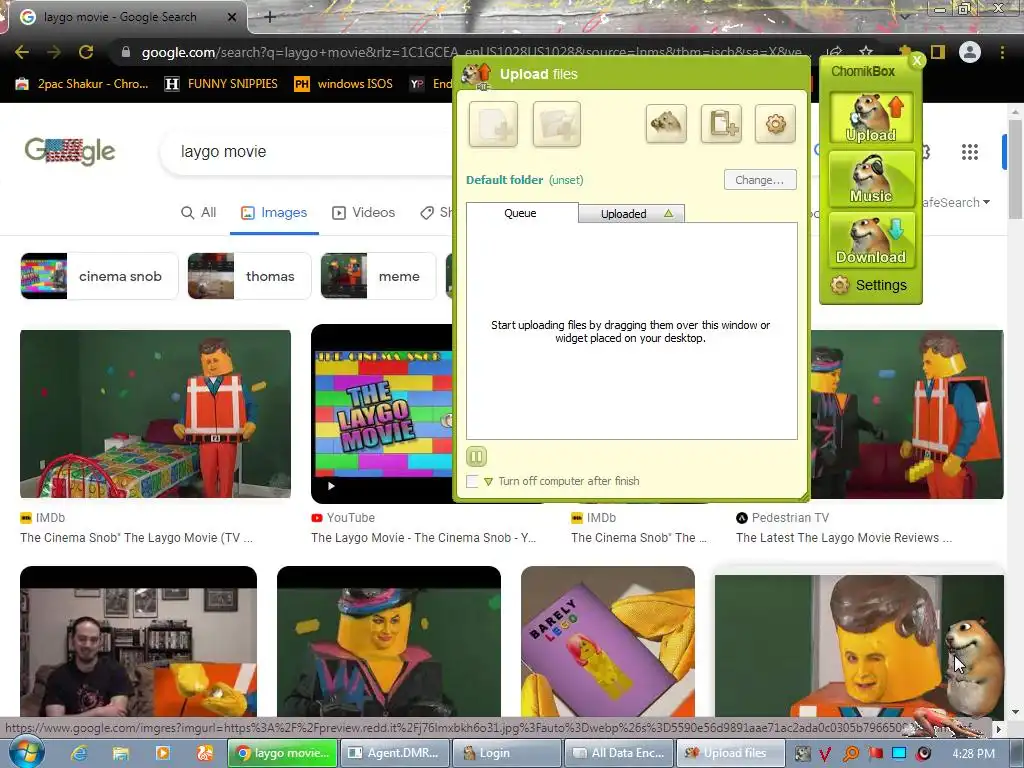Launch Internet Explorer from taskbar
1024x768 pixels.
tap(80, 753)
